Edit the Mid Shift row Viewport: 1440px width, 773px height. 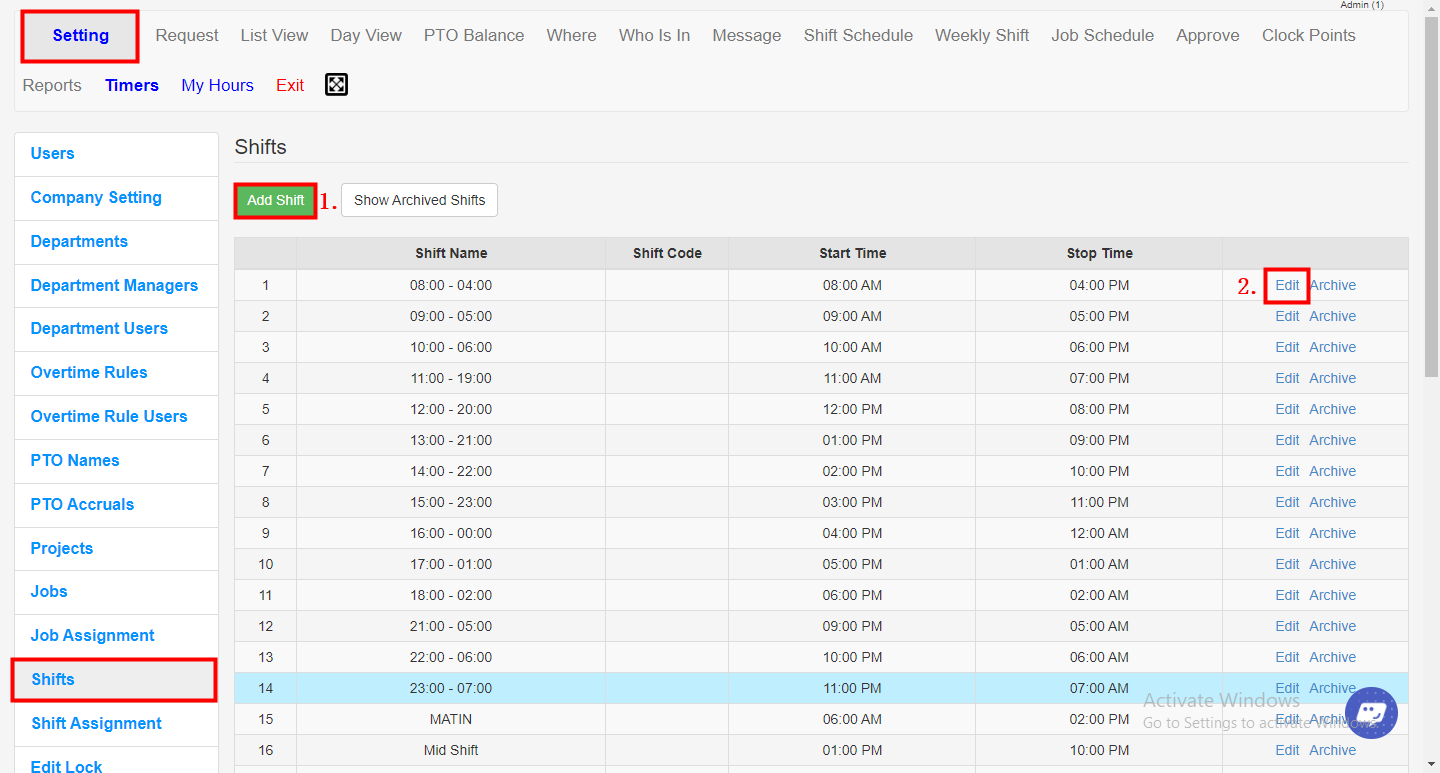click(1287, 750)
